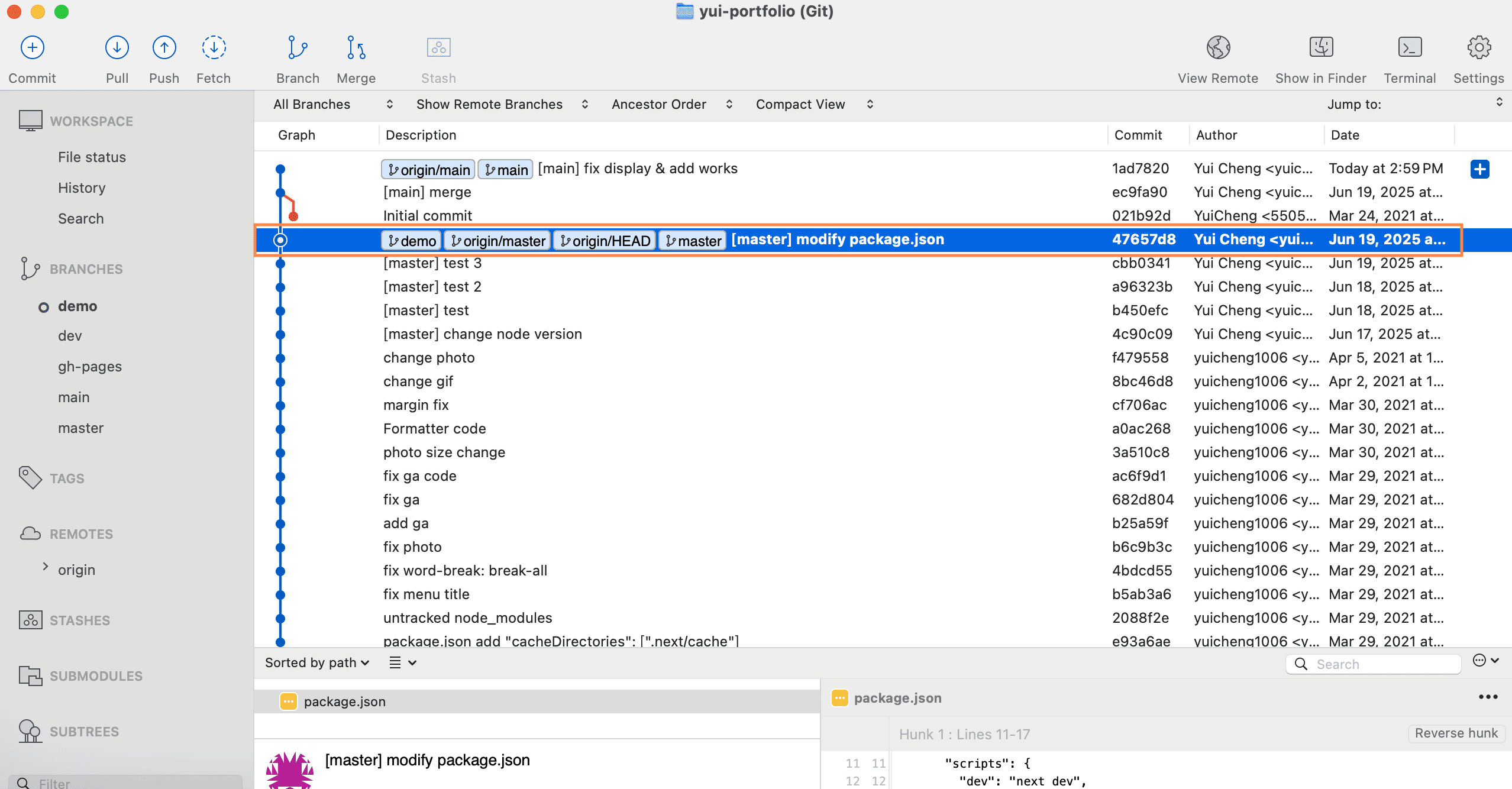Viewport: 1512px width, 789px height.
Task: Select the package.json file row
Action: (345, 701)
